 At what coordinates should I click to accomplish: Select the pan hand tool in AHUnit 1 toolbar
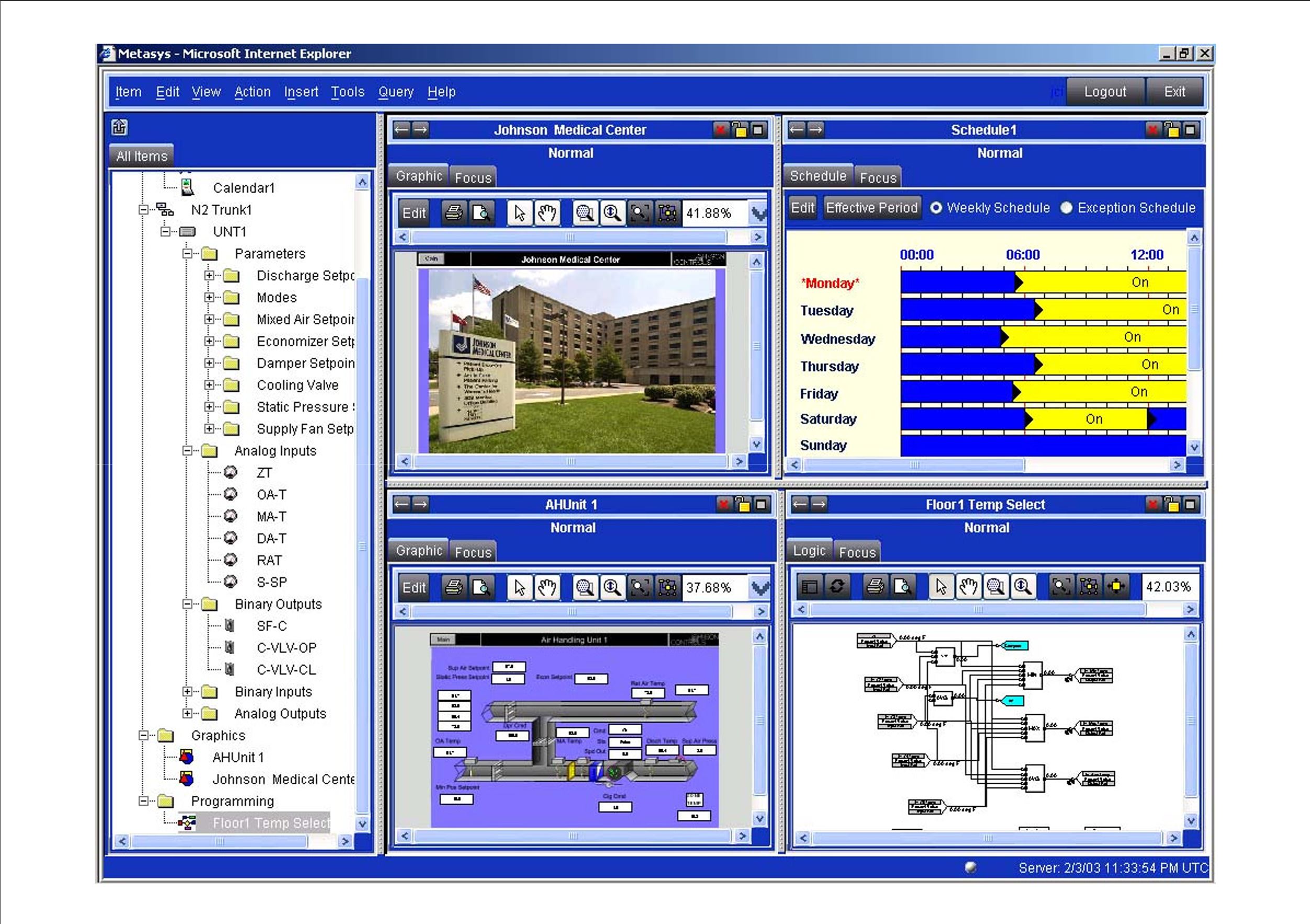[546, 588]
